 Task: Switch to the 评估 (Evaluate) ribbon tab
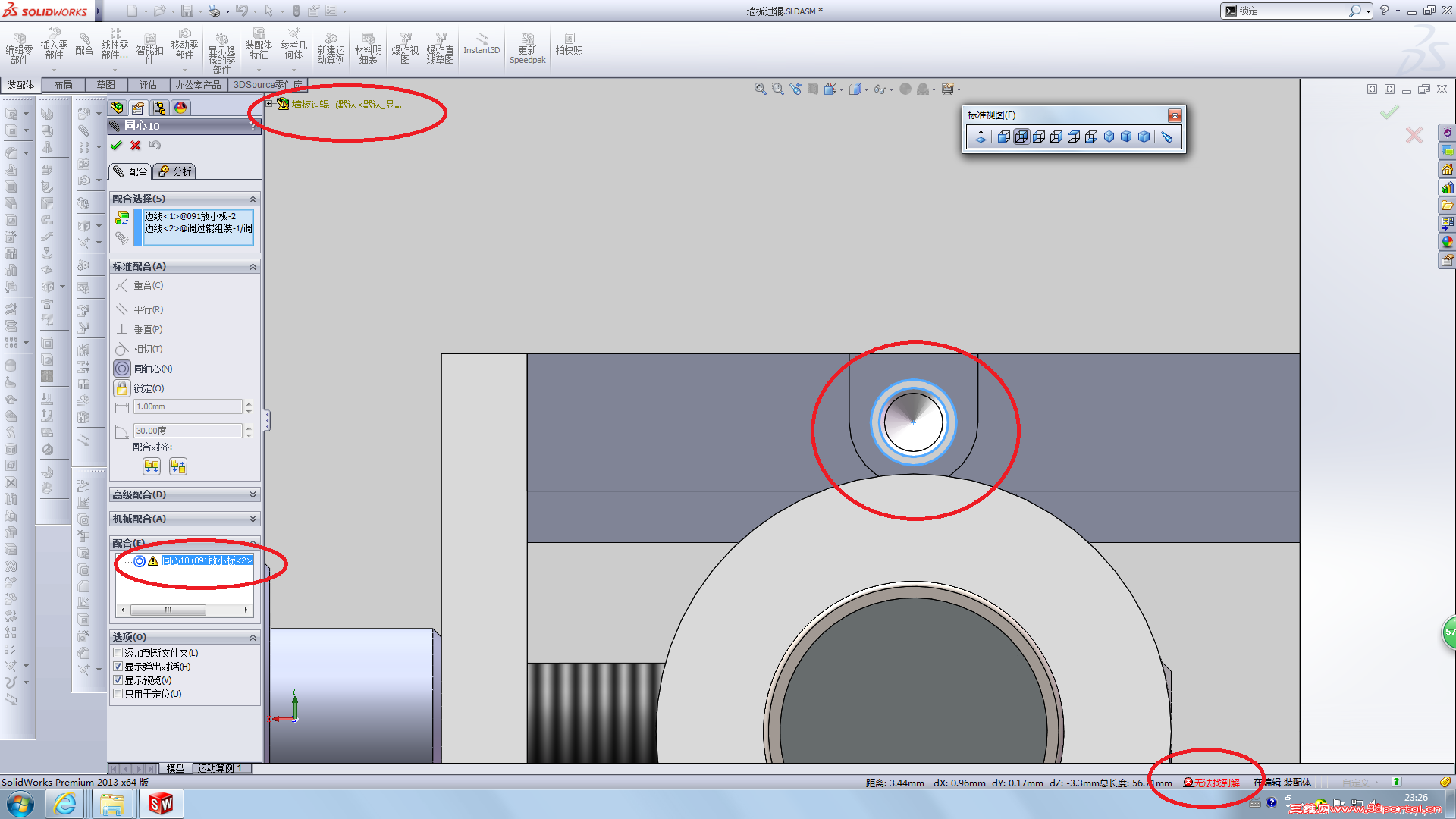click(148, 85)
